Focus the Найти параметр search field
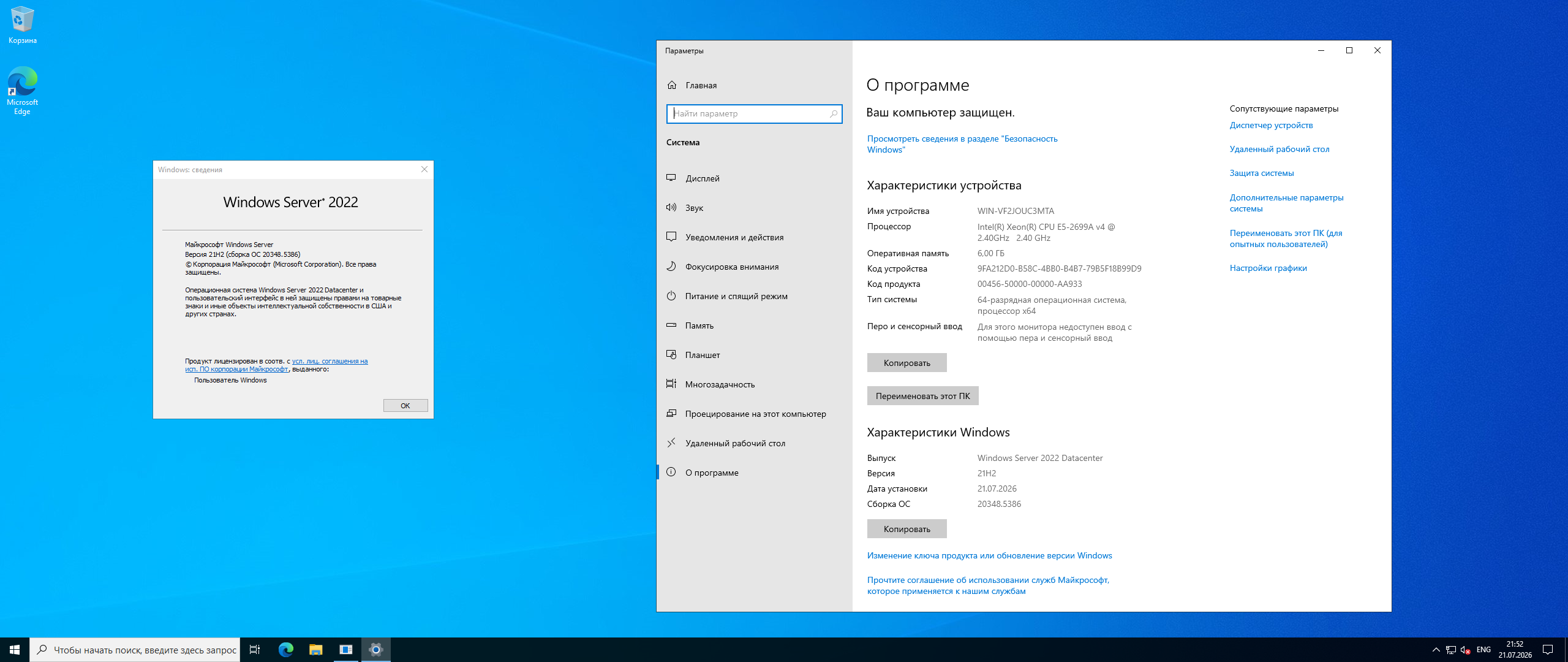The image size is (1568, 662). tap(754, 114)
